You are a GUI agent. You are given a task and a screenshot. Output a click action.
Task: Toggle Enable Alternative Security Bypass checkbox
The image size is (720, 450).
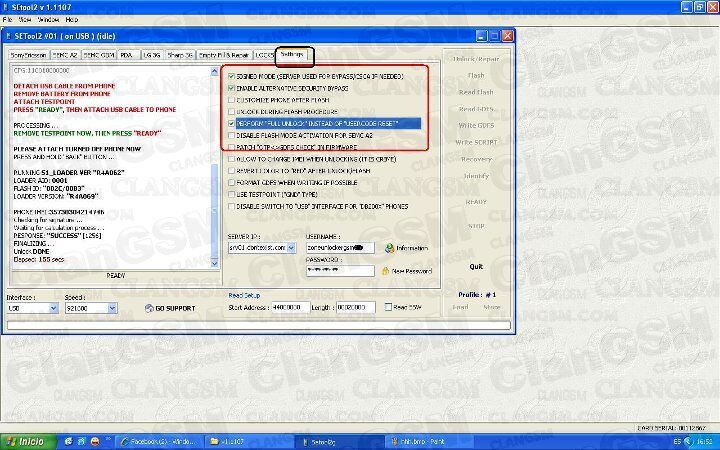231,88
